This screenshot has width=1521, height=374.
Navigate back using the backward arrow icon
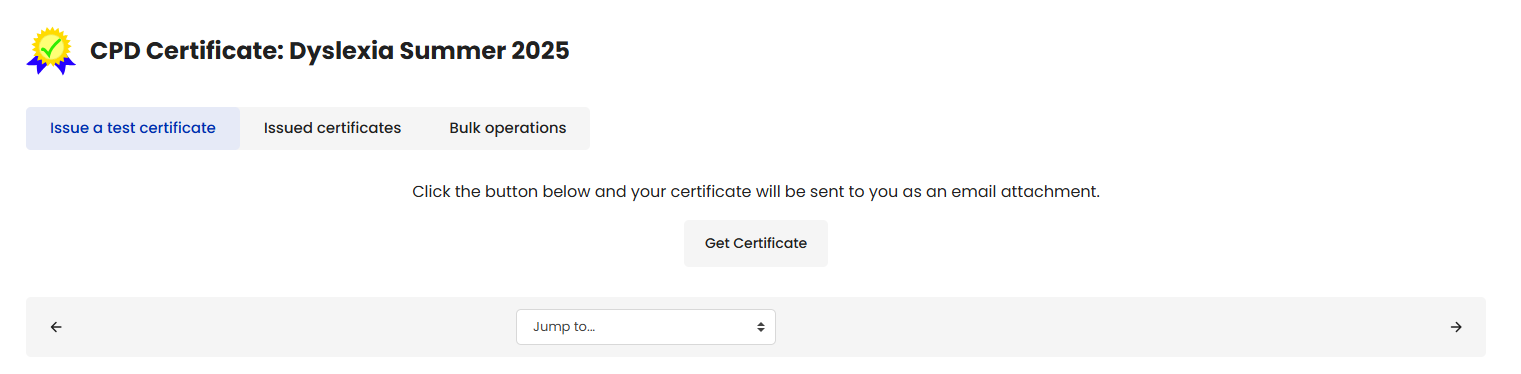(56, 327)
